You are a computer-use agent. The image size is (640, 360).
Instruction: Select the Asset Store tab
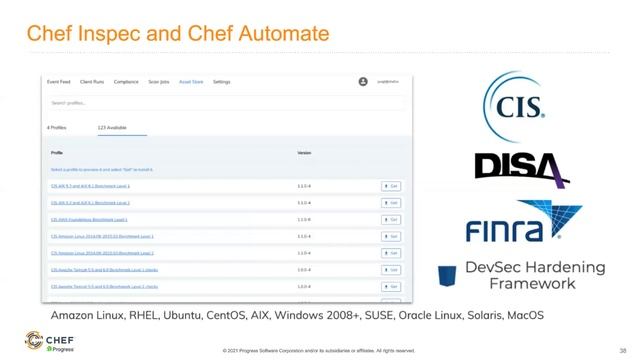[191, 82]
